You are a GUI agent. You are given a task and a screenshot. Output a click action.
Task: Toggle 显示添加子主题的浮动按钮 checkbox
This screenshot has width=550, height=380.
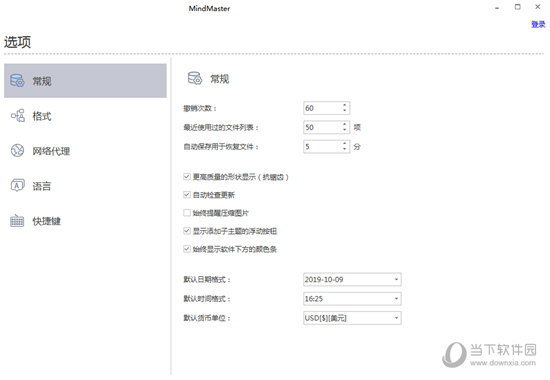[187, 231]
